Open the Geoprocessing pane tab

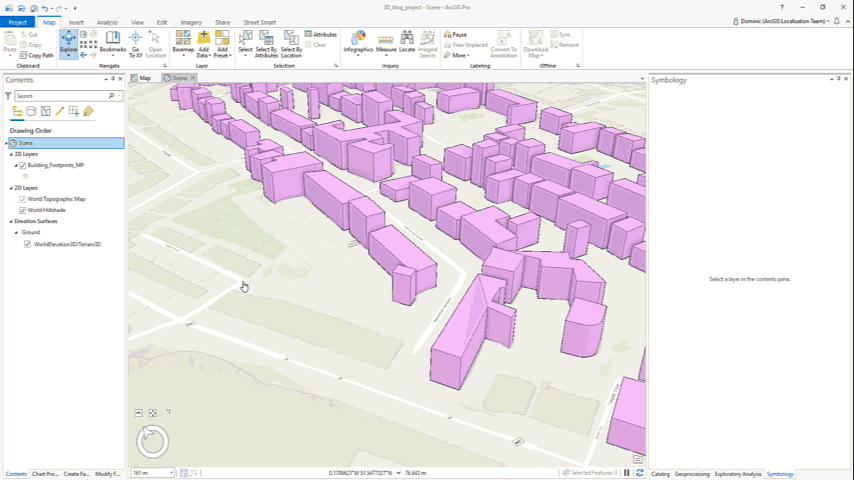pyautogui.click(x=692, y=474)
